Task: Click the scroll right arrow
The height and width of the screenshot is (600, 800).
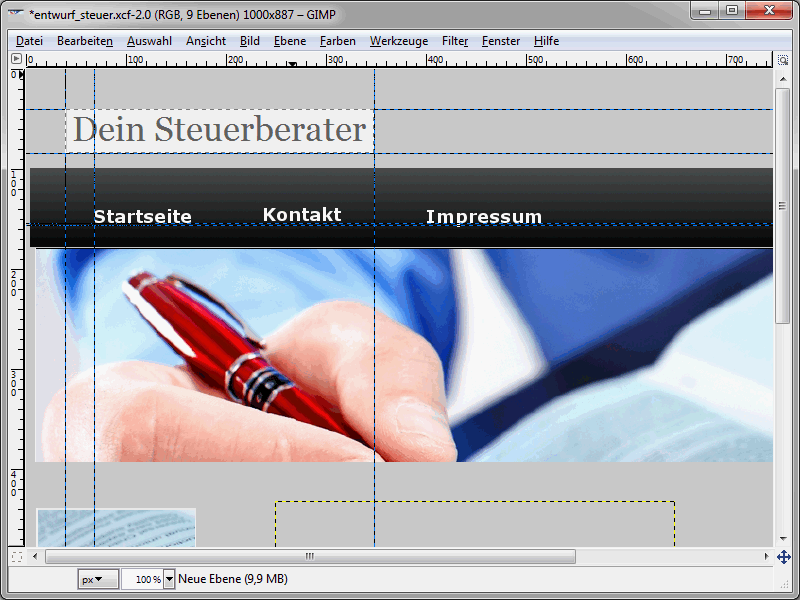Action: (x=766, y=556)
